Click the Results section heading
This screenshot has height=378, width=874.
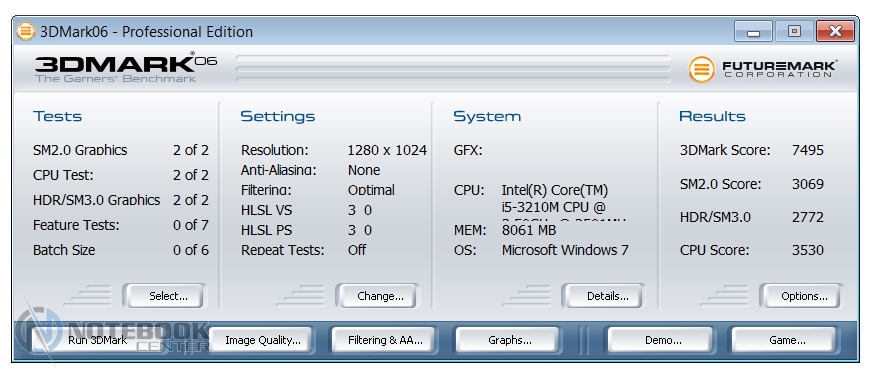coord(712,117)
